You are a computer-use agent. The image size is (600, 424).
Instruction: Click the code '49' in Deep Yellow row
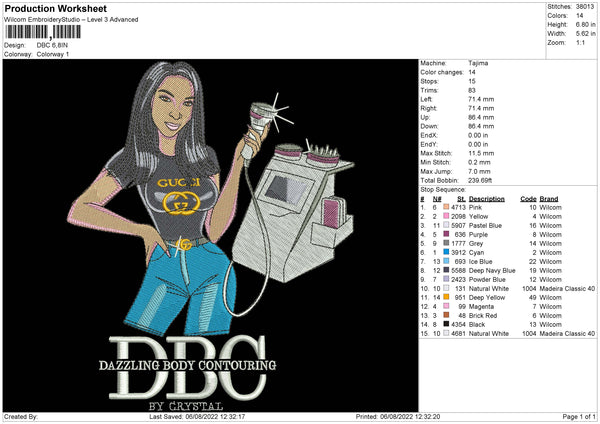click(x=533, y=297)
